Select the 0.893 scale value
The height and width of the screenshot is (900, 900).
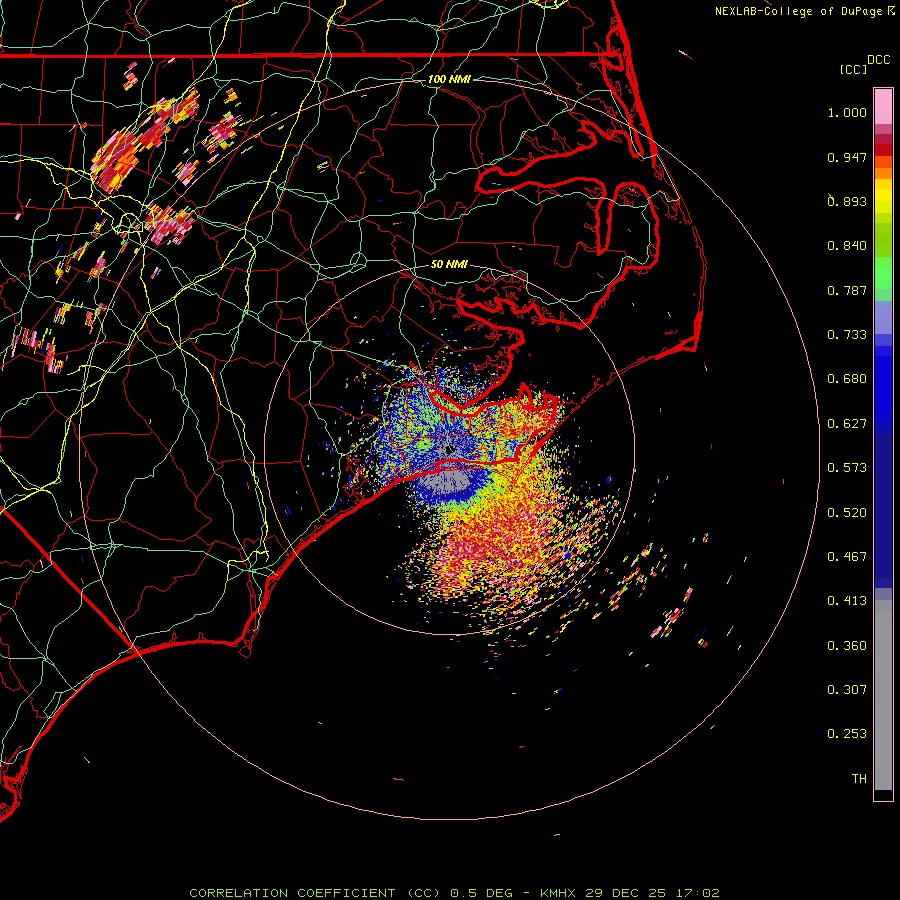pos(847,201)
